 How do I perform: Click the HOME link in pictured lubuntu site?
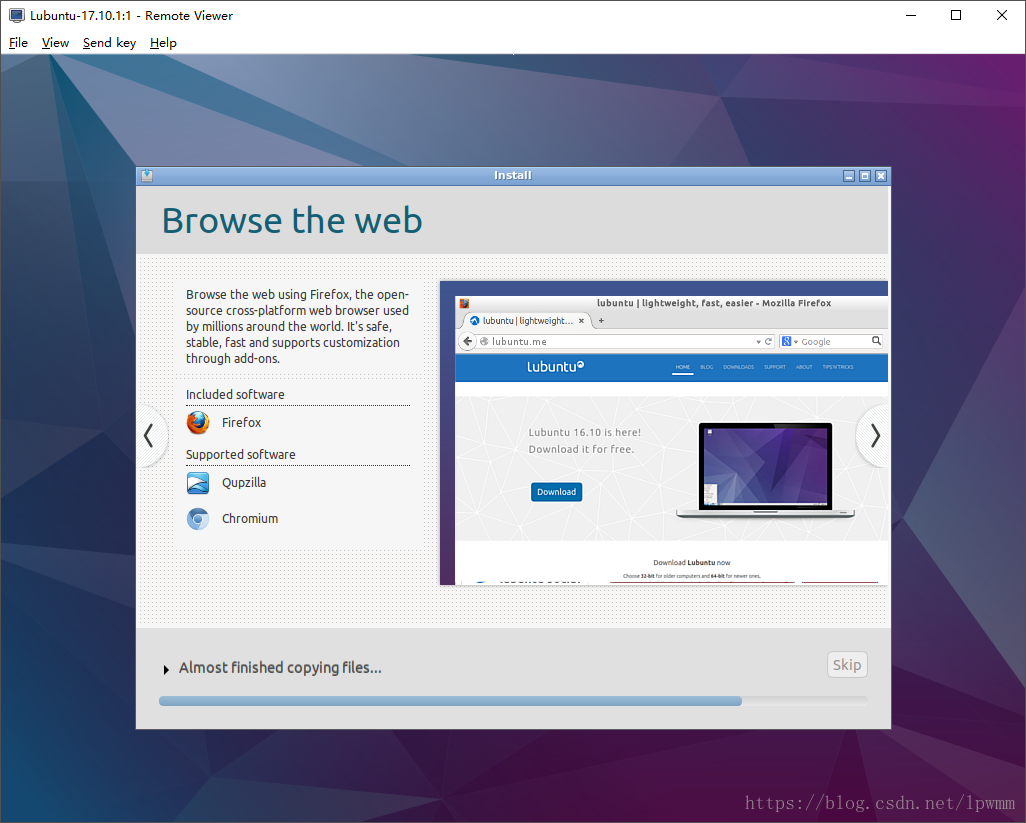coord(682,367)
